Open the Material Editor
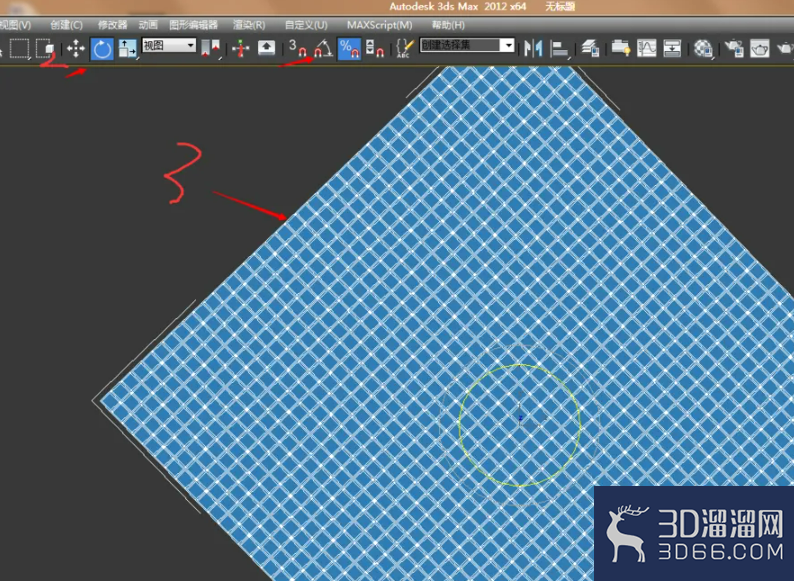Image resolution: width=794 pixels, height=581 pixels. click(x=703, y=49)
